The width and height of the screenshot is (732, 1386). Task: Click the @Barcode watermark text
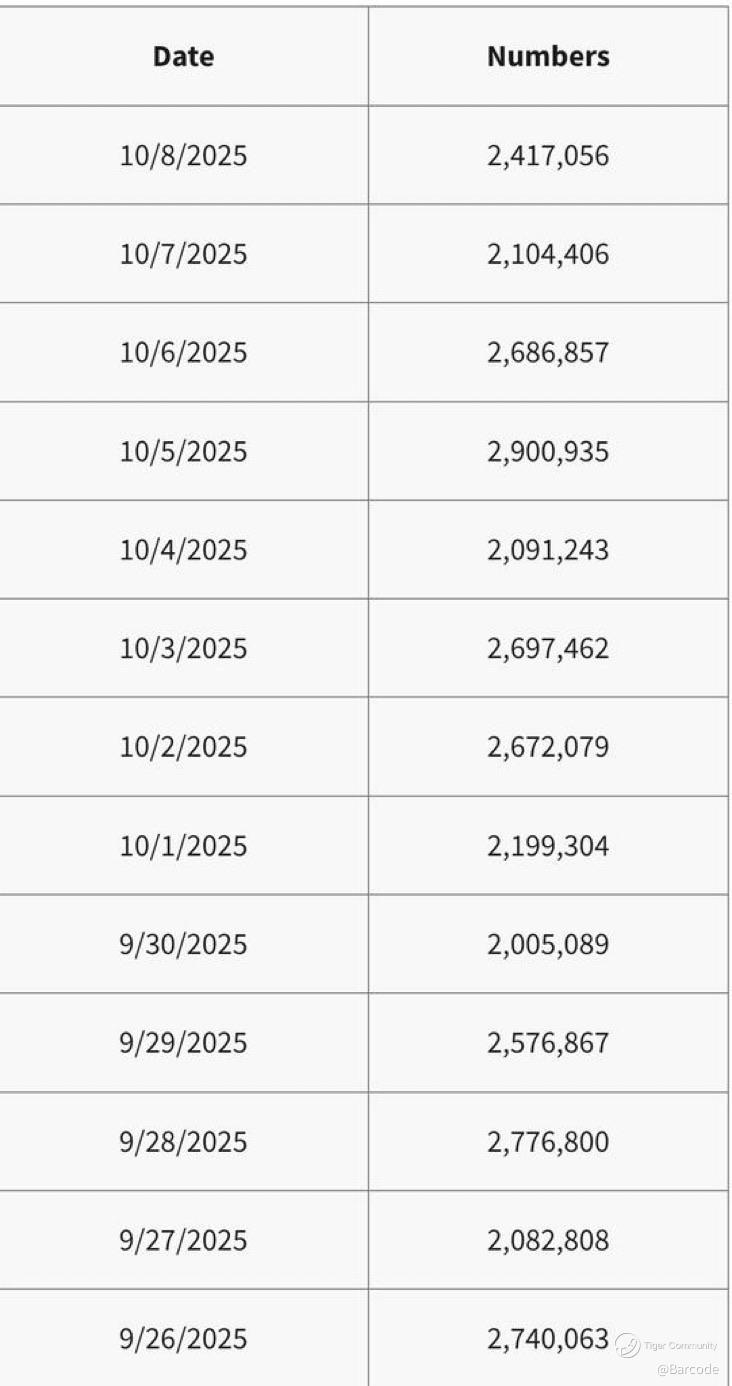688,1369
